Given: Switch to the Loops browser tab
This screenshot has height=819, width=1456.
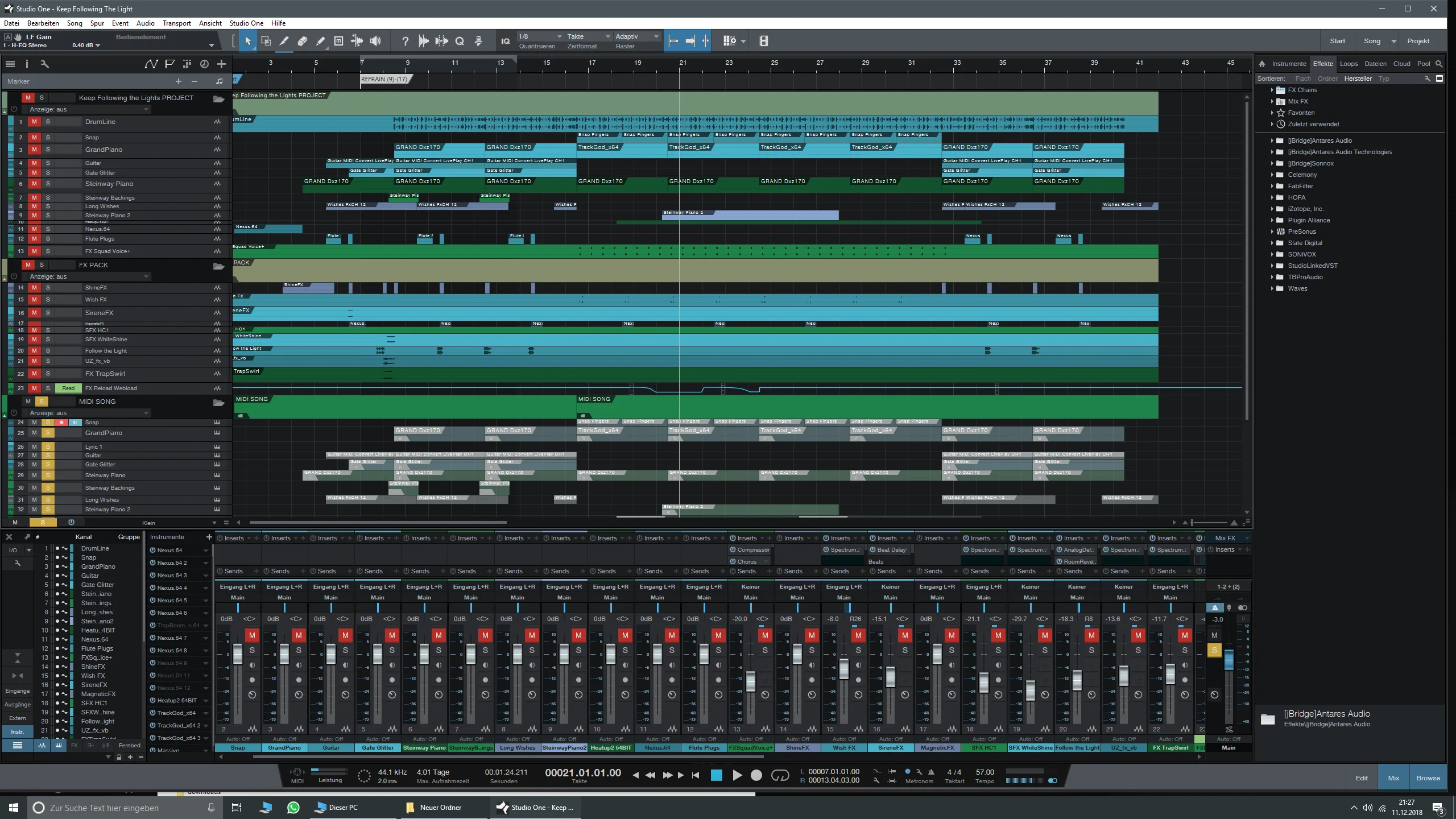Looking at the screenshot, I should [x=1349, y=64].
